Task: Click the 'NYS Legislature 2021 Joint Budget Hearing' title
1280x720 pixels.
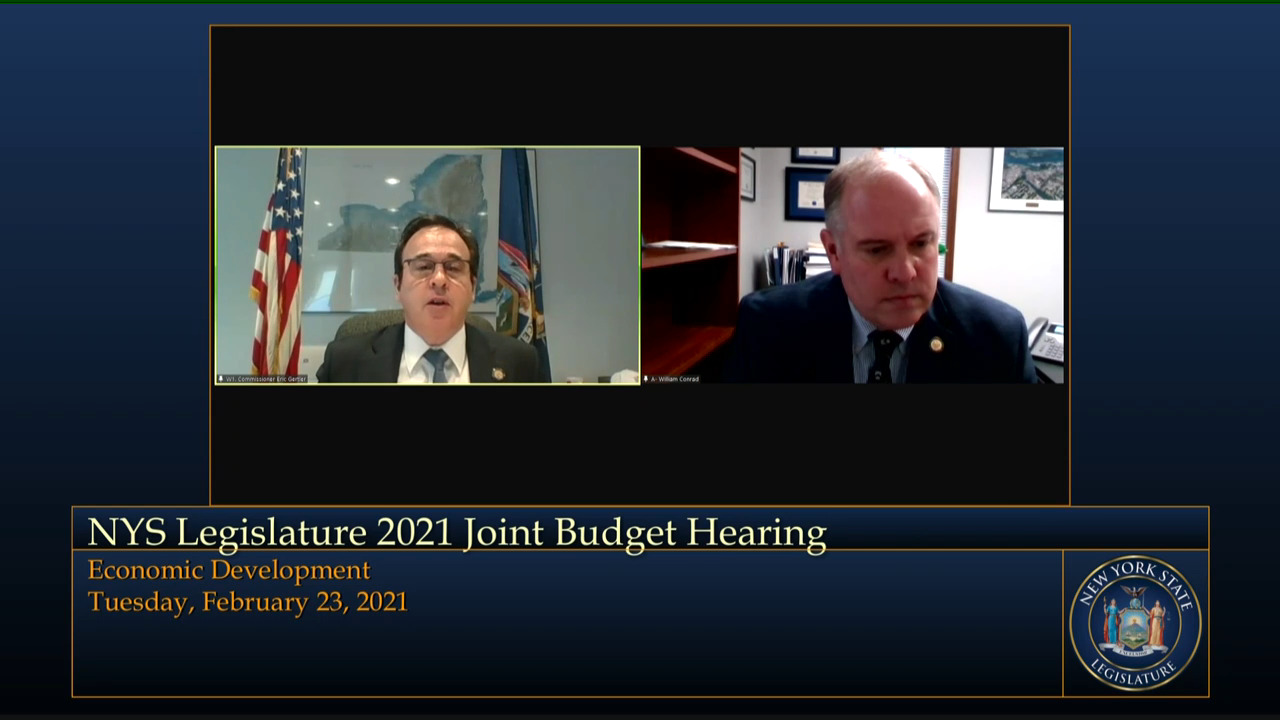Action: [x=457, y=532]
